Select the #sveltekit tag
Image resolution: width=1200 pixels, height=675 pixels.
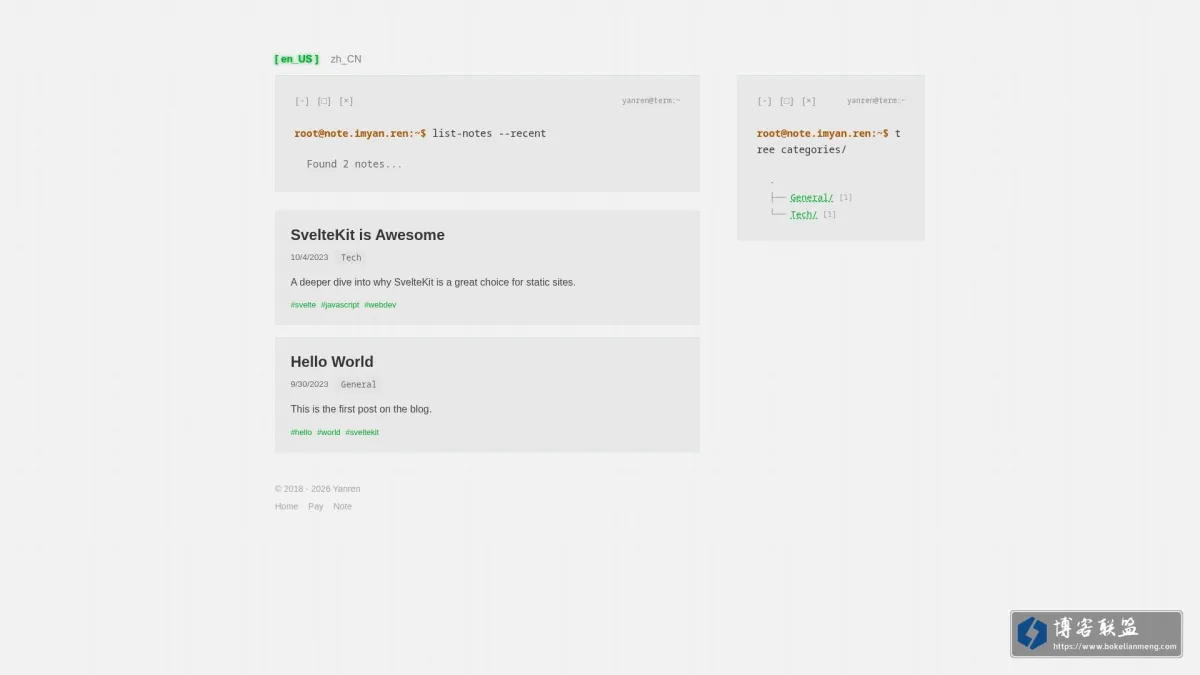tap(362, 433)
